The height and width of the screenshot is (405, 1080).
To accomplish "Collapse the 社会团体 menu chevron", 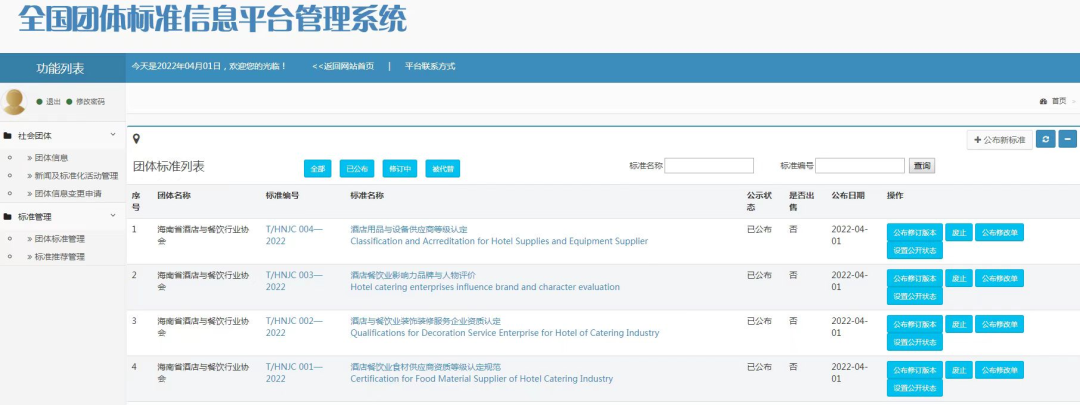I will [113, 135].
